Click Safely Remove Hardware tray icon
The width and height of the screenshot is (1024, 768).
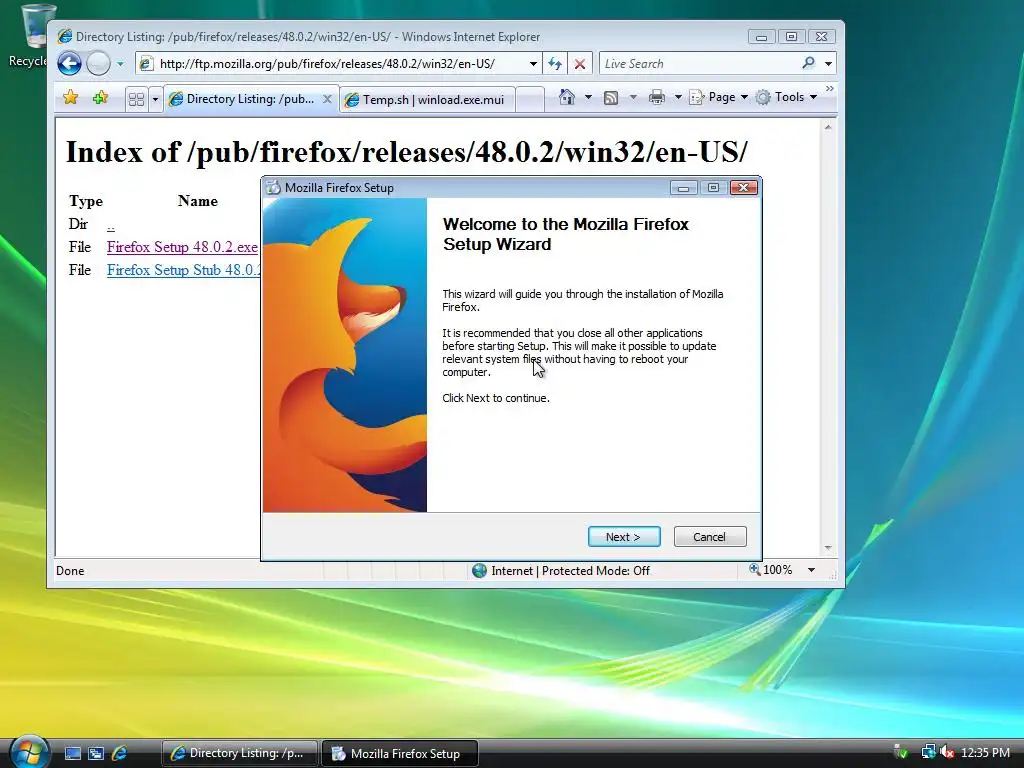pyautogui.click(x=900, y=753)
